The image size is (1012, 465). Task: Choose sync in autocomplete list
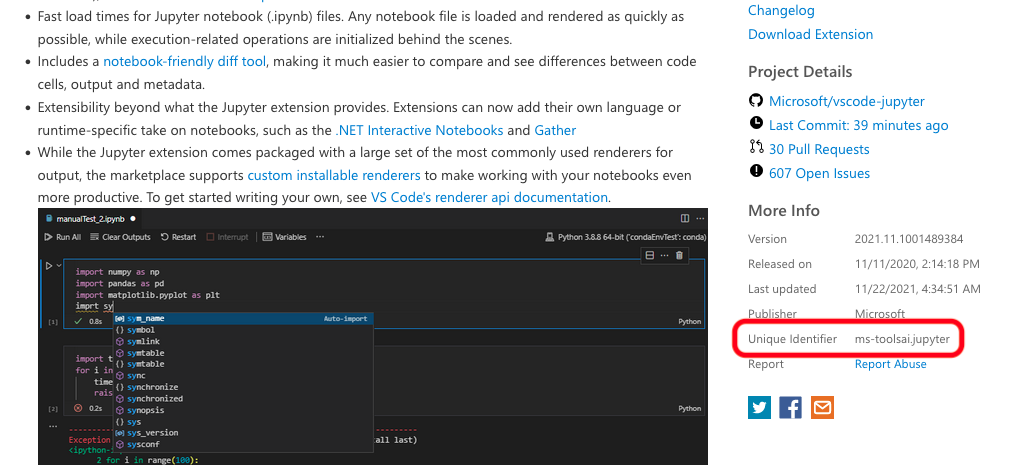point(243,376)
